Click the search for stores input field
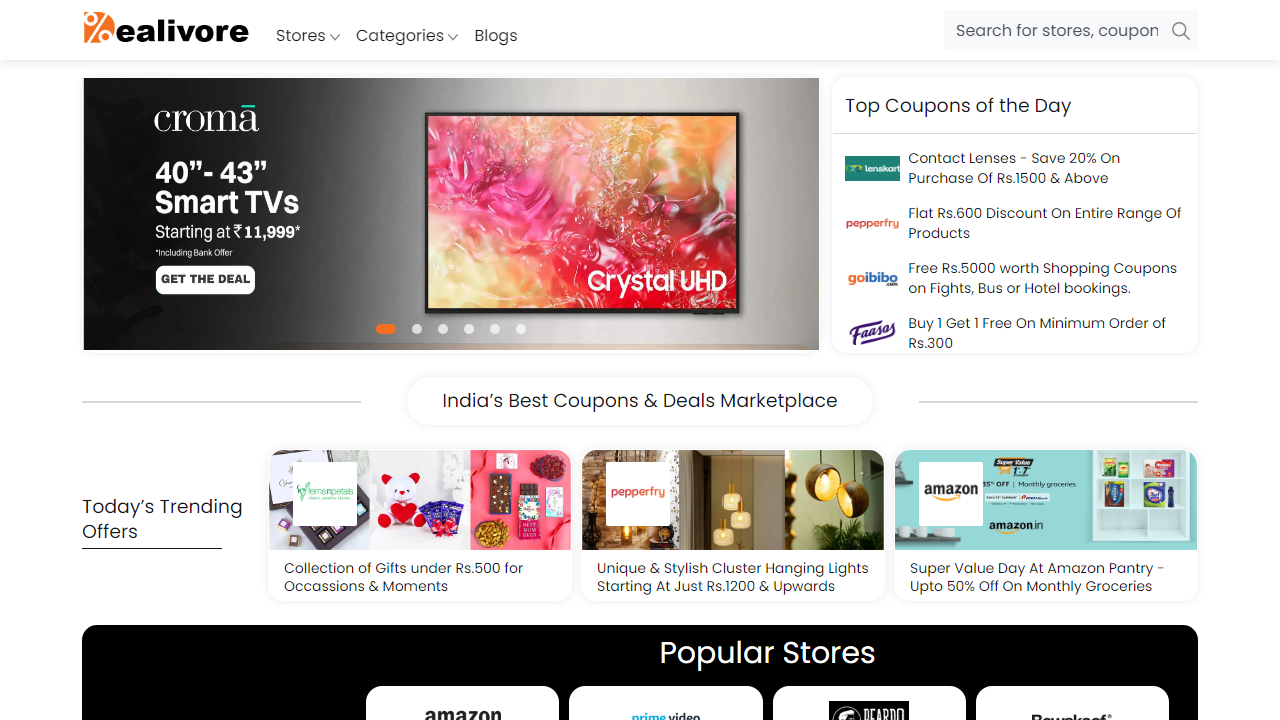The width and height of the screenshot is (1280, 720). click(1056, 31)
